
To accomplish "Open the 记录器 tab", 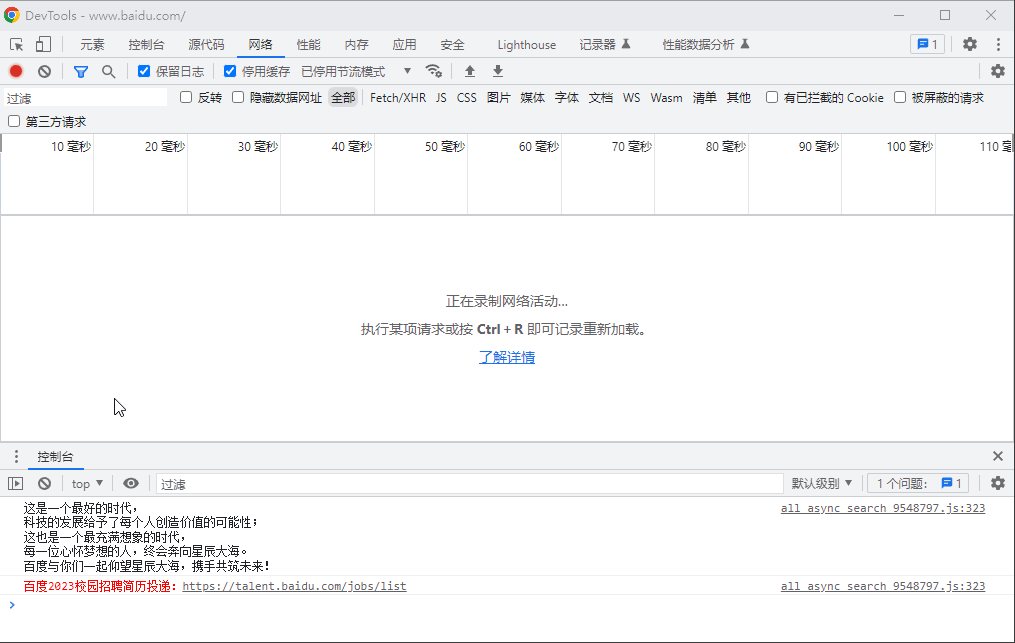I will coord(605,45).
